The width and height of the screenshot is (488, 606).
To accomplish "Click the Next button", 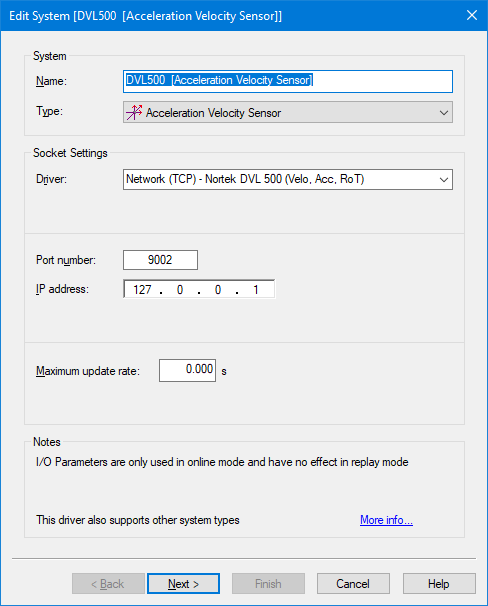I will tap(184, 584).
